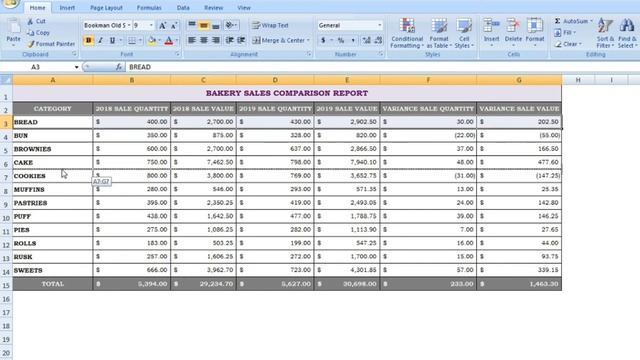Apply Comma style number format

353,40
